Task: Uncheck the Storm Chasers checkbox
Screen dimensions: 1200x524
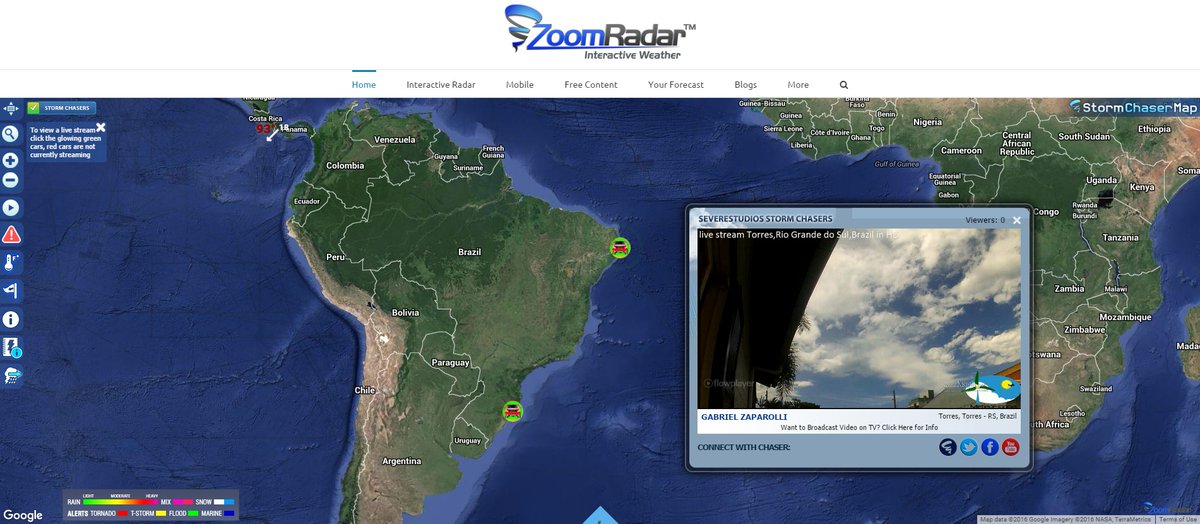Action: [x=33, y=107]
